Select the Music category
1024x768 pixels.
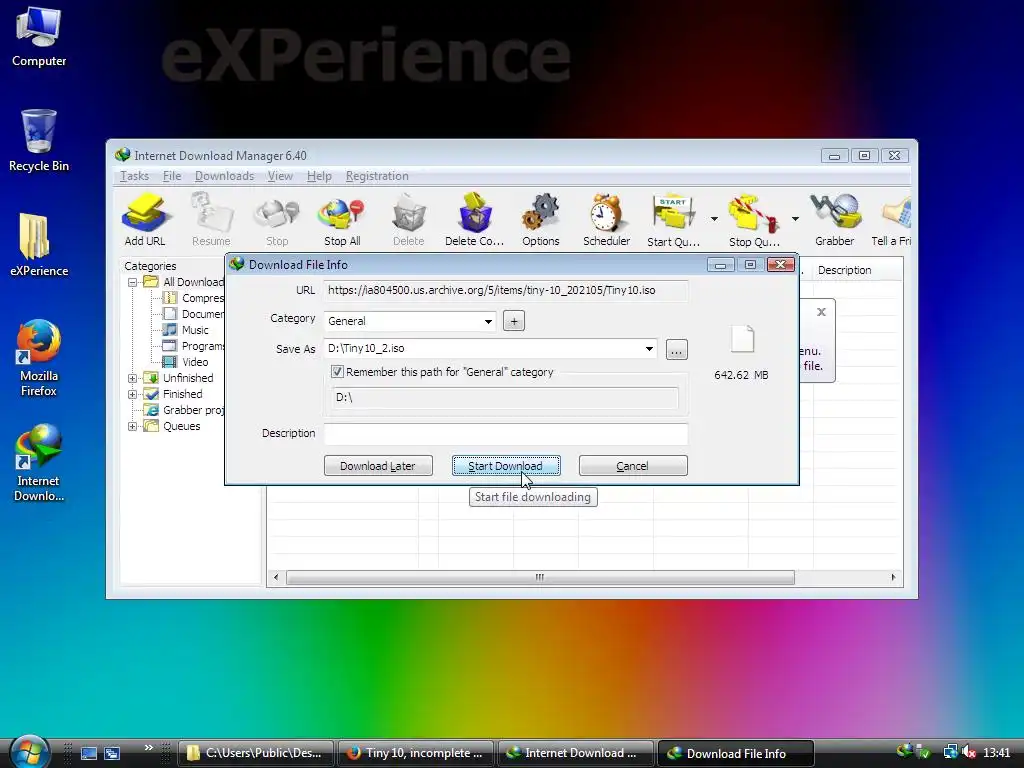pyautogui.click(x=195, y=330)
